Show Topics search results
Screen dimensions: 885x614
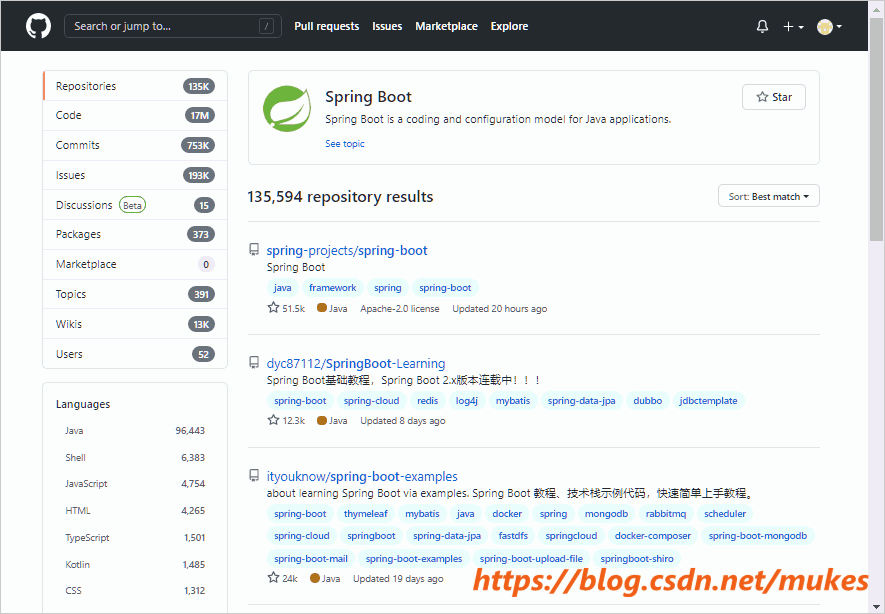click(x=135, y=294)
